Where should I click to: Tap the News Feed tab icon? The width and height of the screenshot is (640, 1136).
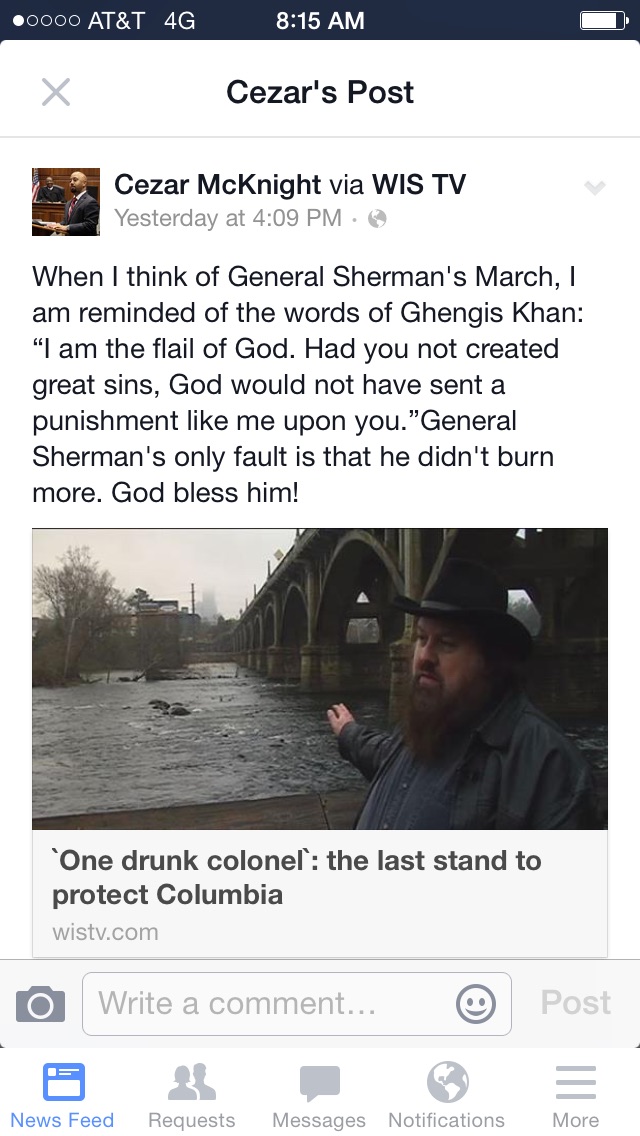tap(63, 1083)
